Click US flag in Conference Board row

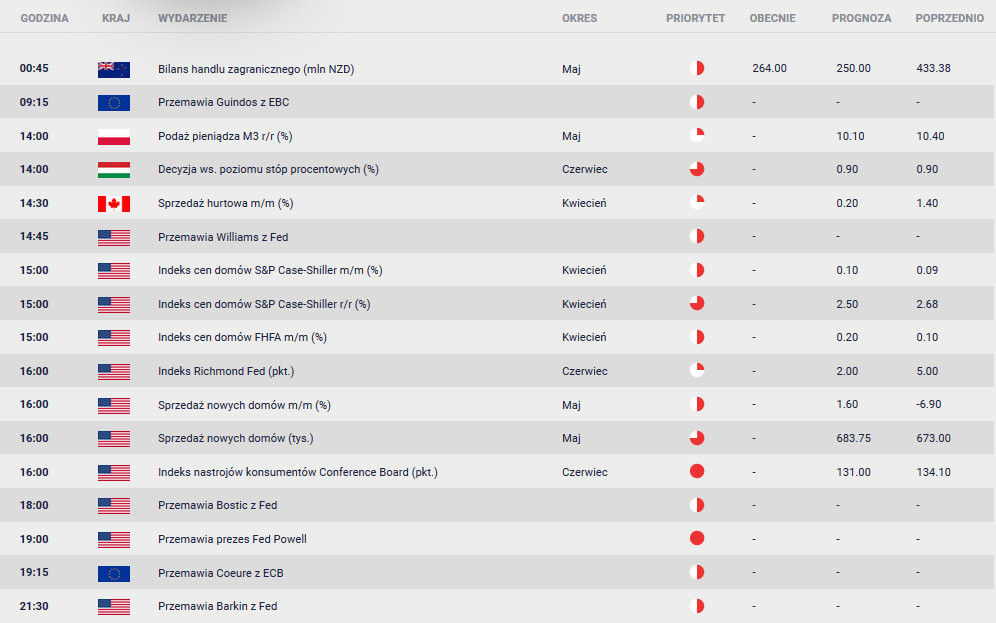(114, 472)
